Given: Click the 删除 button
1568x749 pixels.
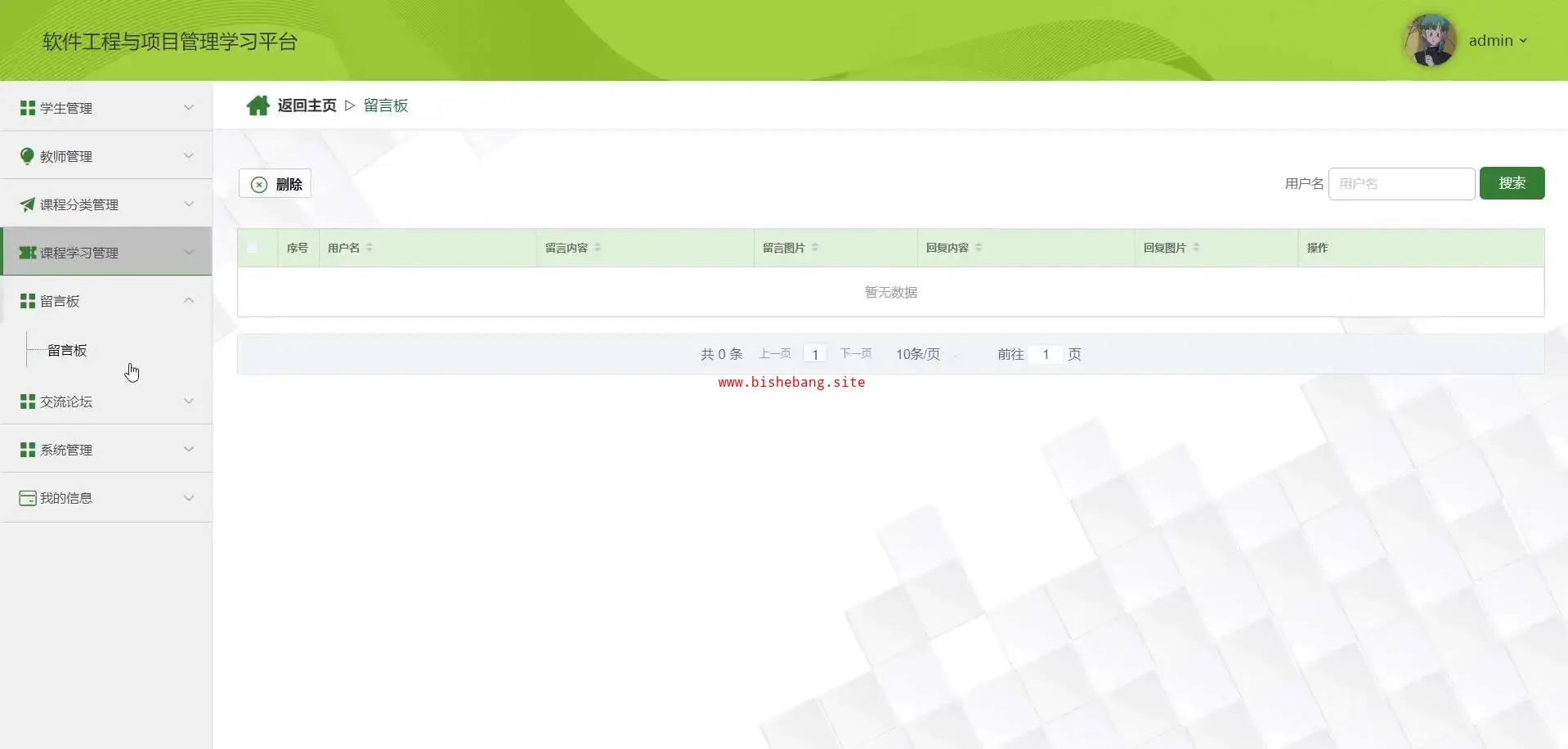Looking at the screenshot, I should tap(275, 184).
